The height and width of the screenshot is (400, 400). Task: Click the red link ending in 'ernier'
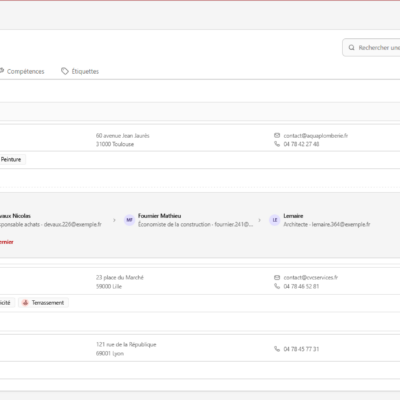(7, 242)
